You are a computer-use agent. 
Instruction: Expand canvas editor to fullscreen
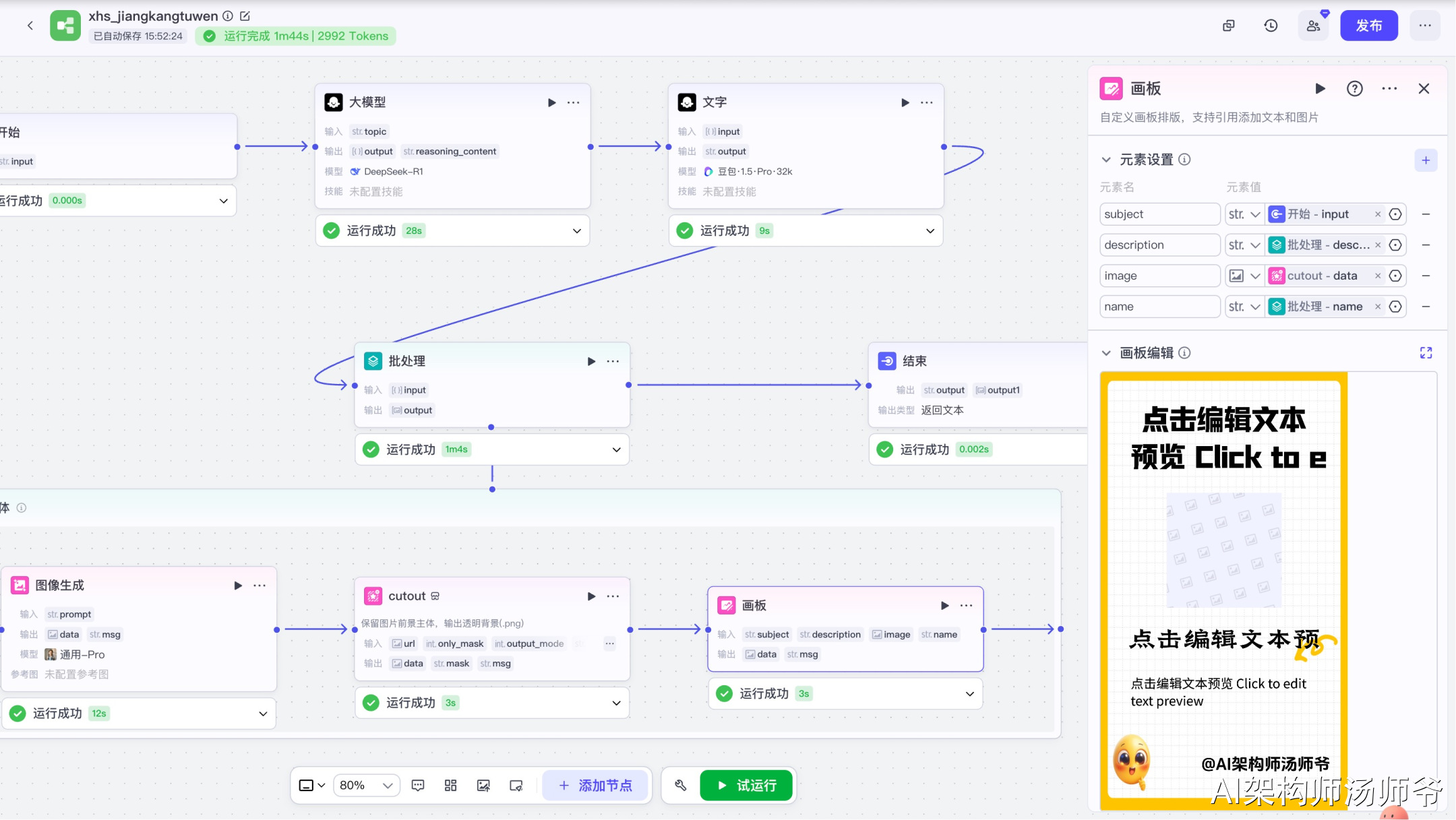tap(1426, 353)
